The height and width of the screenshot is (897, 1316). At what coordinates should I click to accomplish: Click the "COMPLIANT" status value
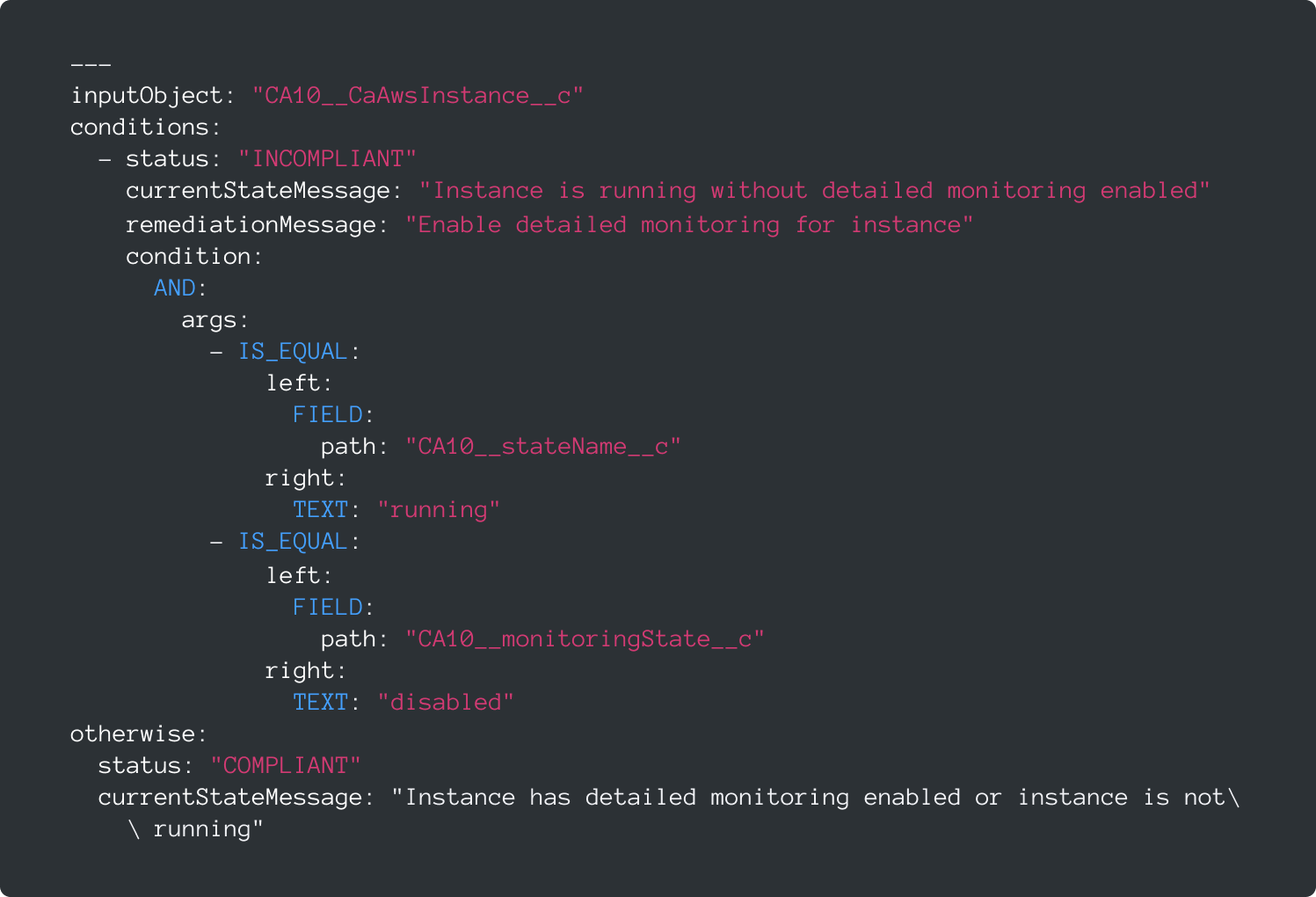point(286,766)
